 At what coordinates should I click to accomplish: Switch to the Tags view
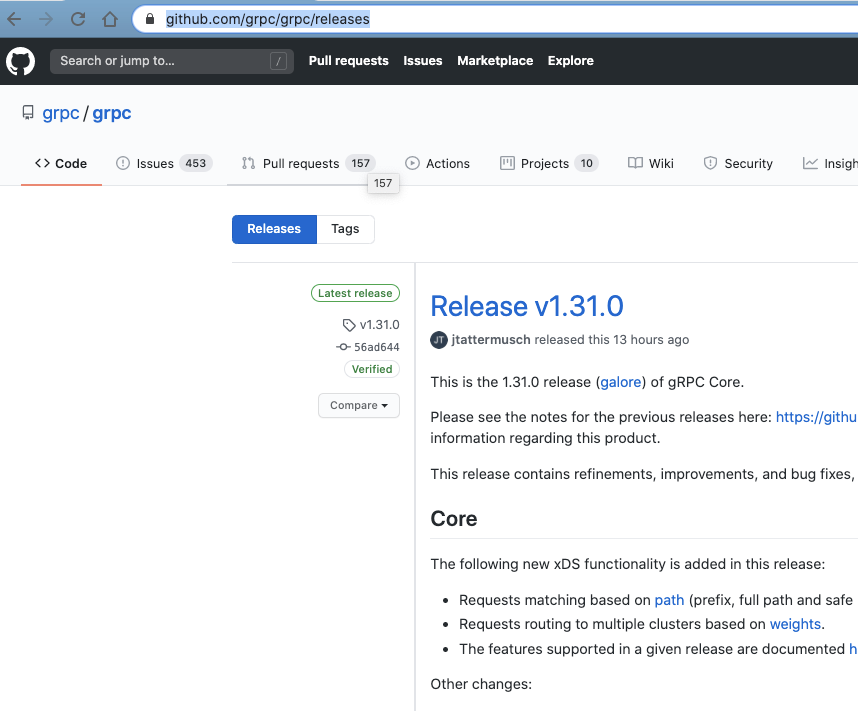(x=344, y=229)
